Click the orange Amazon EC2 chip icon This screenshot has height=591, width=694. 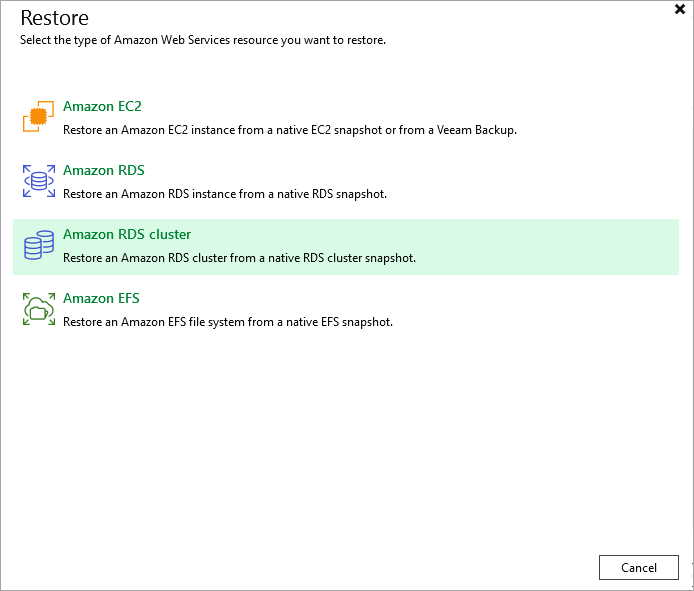pyautogui.click(x=39, y=117)
